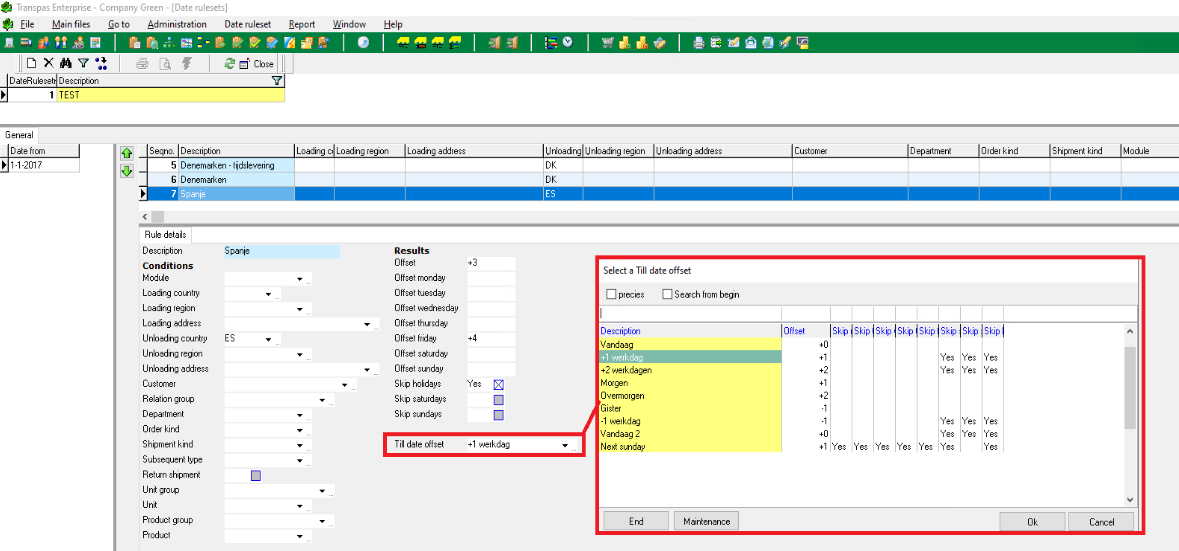The height and width of the screenshot is (551, 1179).
Task: Tick the 'Search from begin' checkbox
Action: [x=667, y=295]
